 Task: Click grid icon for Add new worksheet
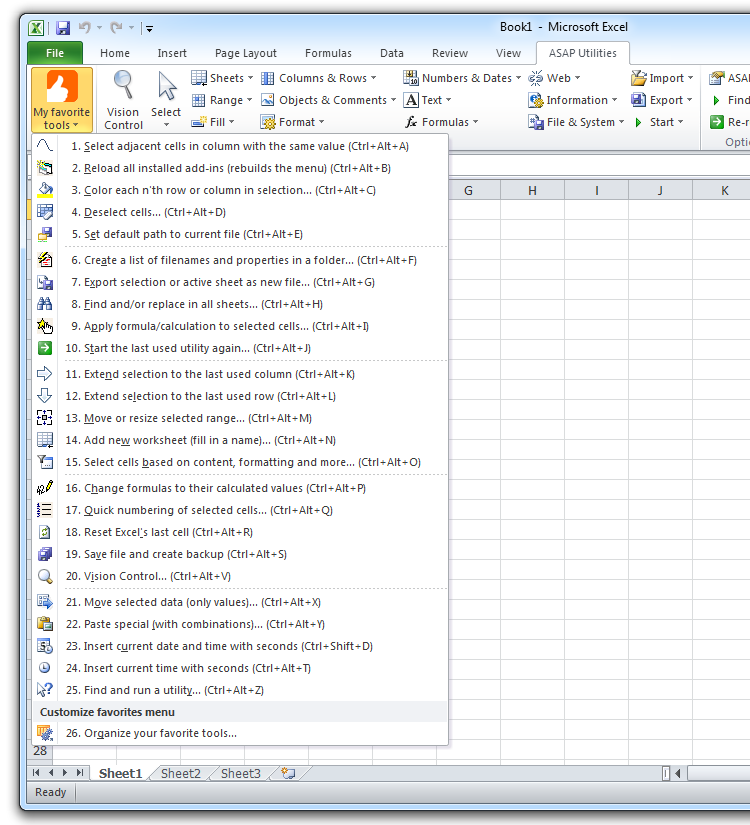point(45,440)
